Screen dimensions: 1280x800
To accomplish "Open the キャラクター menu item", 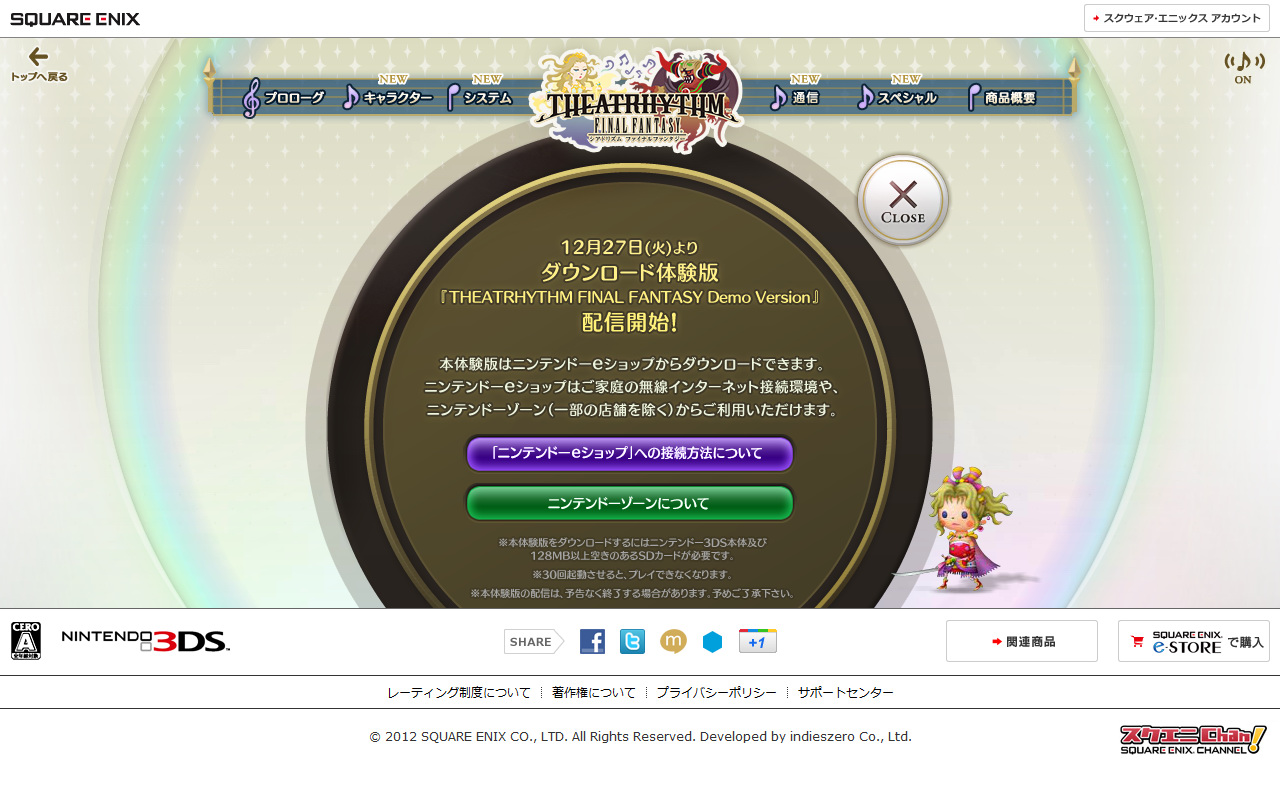I will pos(389,97).
